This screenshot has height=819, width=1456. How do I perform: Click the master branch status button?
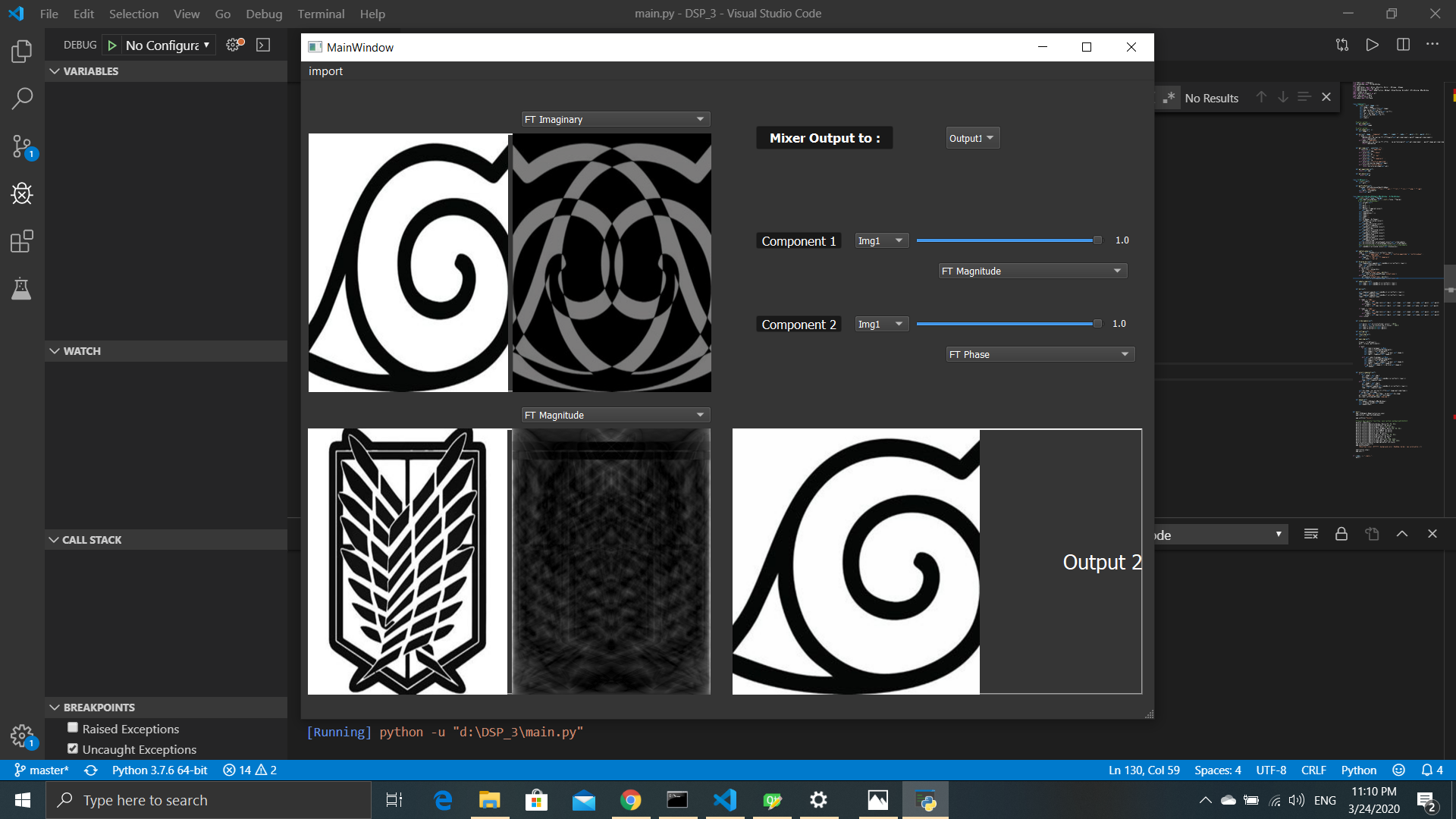(42, 770)
